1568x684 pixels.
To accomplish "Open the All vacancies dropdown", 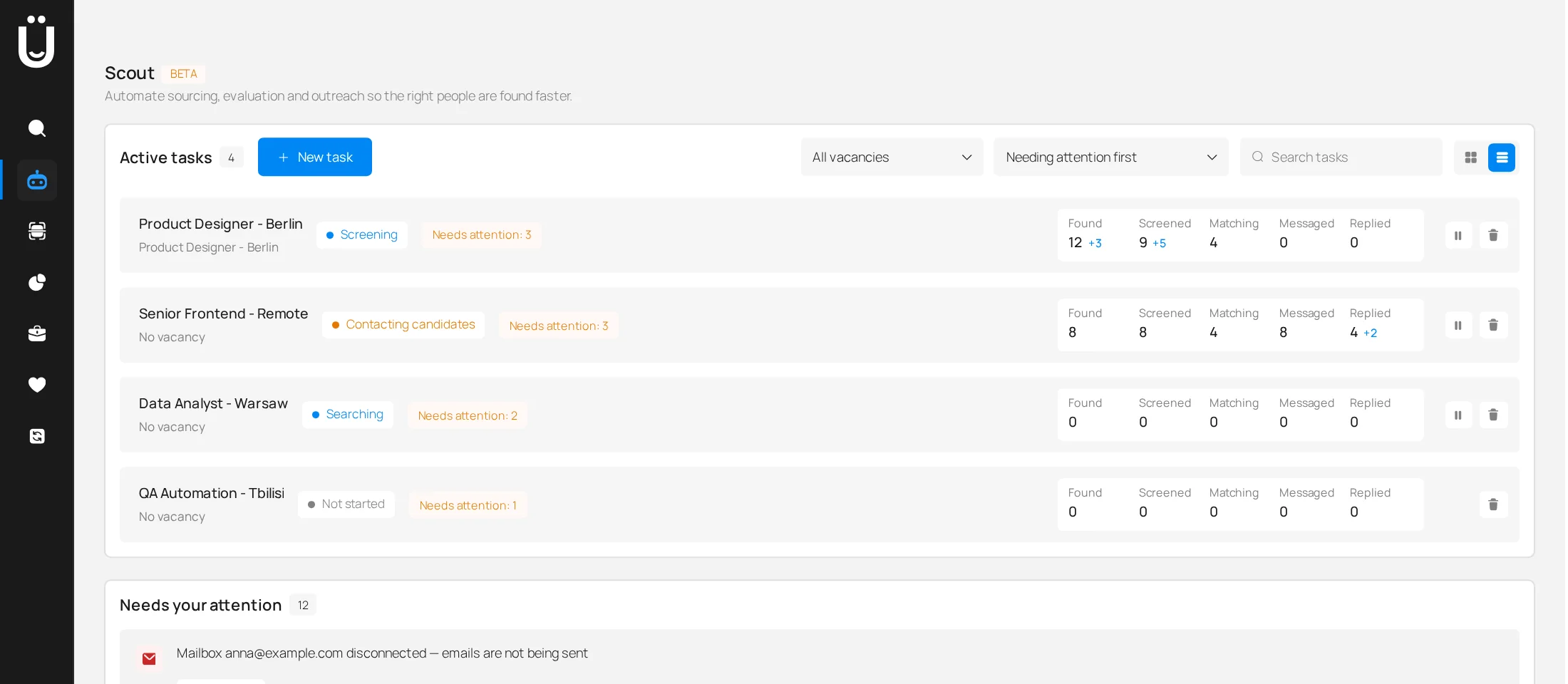I will [892, 157].
